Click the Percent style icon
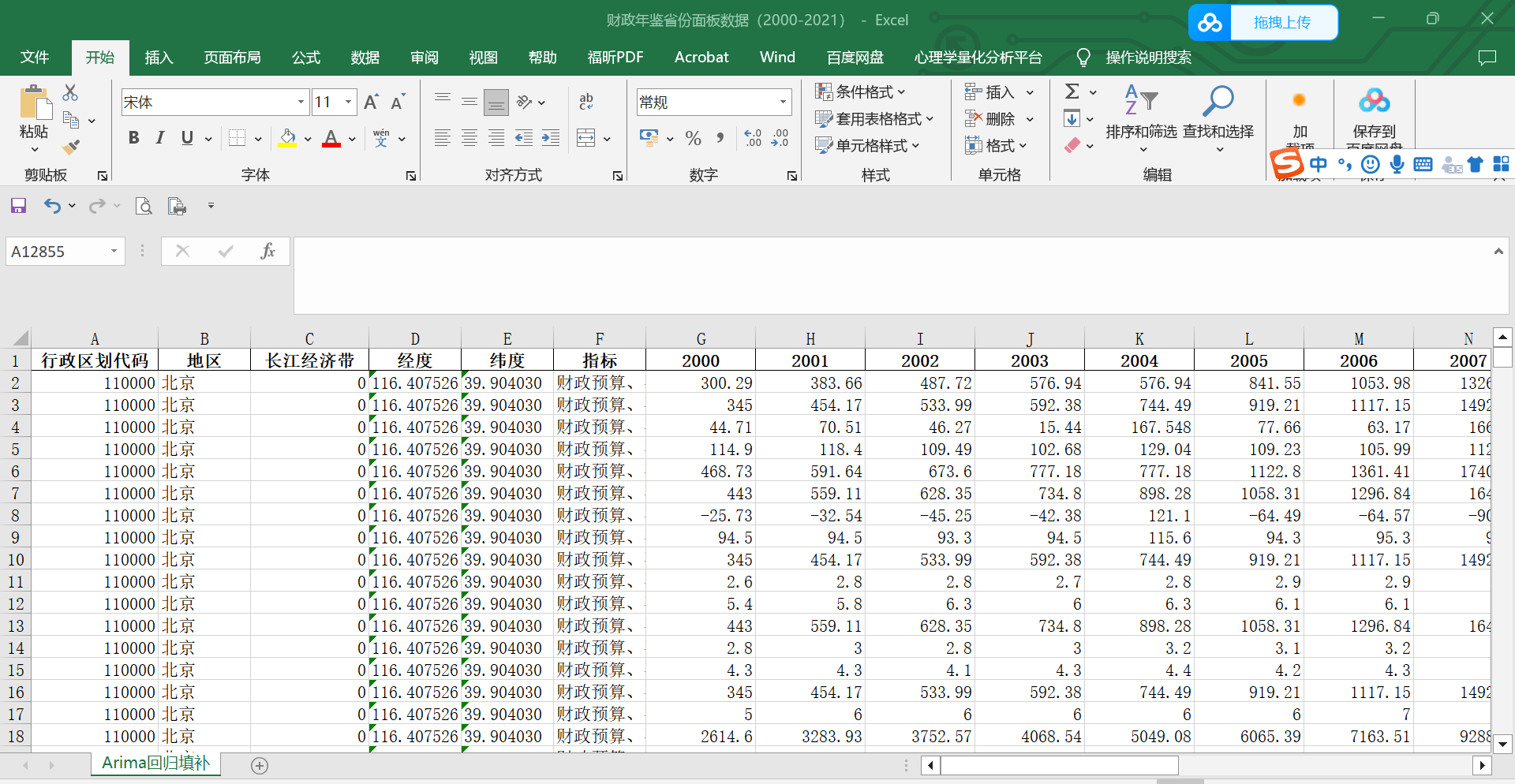This screenshot has height=784, width=1515. [693, 138]
